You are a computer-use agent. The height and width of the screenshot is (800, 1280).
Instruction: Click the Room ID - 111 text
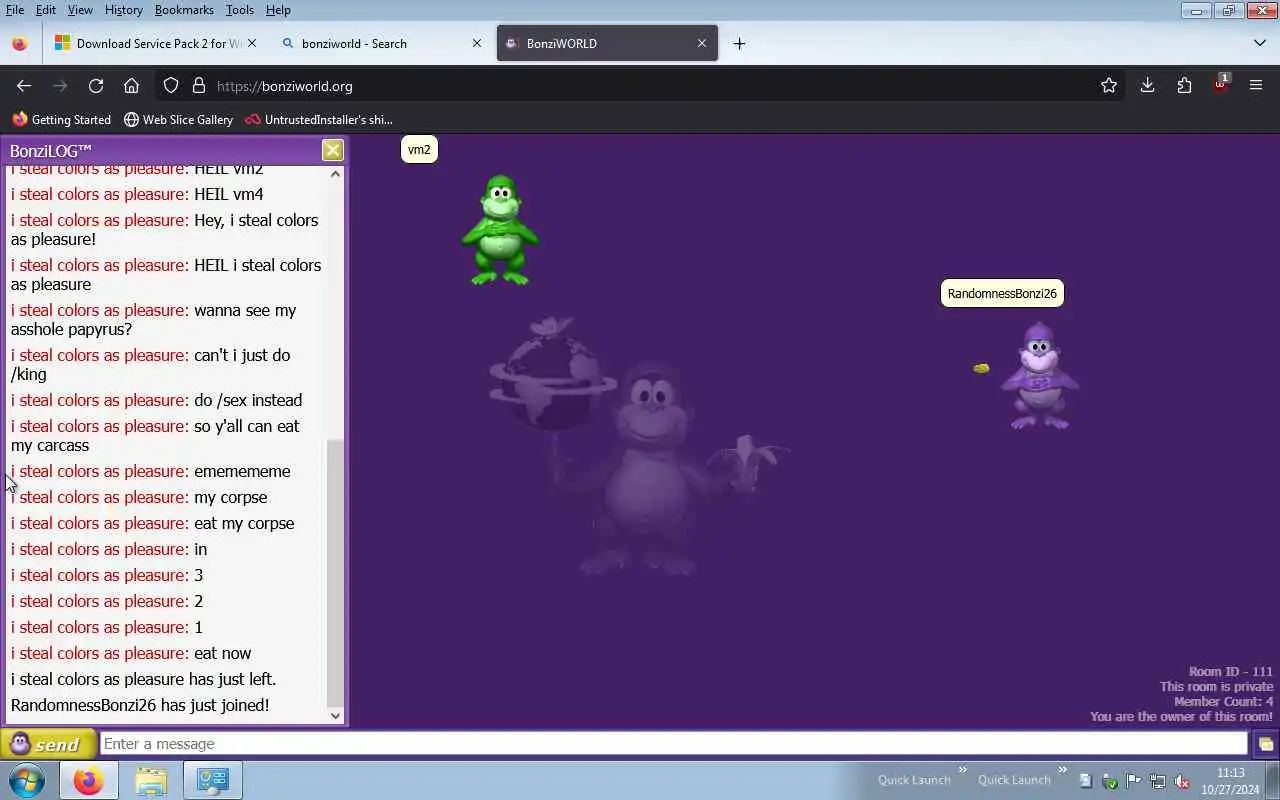point(1230,672)
